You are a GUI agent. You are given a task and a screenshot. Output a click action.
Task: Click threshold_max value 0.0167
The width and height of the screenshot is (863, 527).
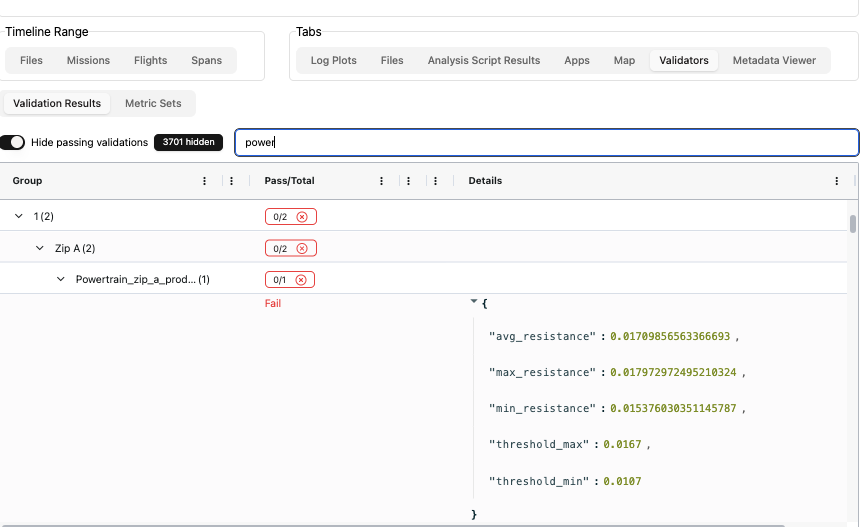click(x=622, y=444)
